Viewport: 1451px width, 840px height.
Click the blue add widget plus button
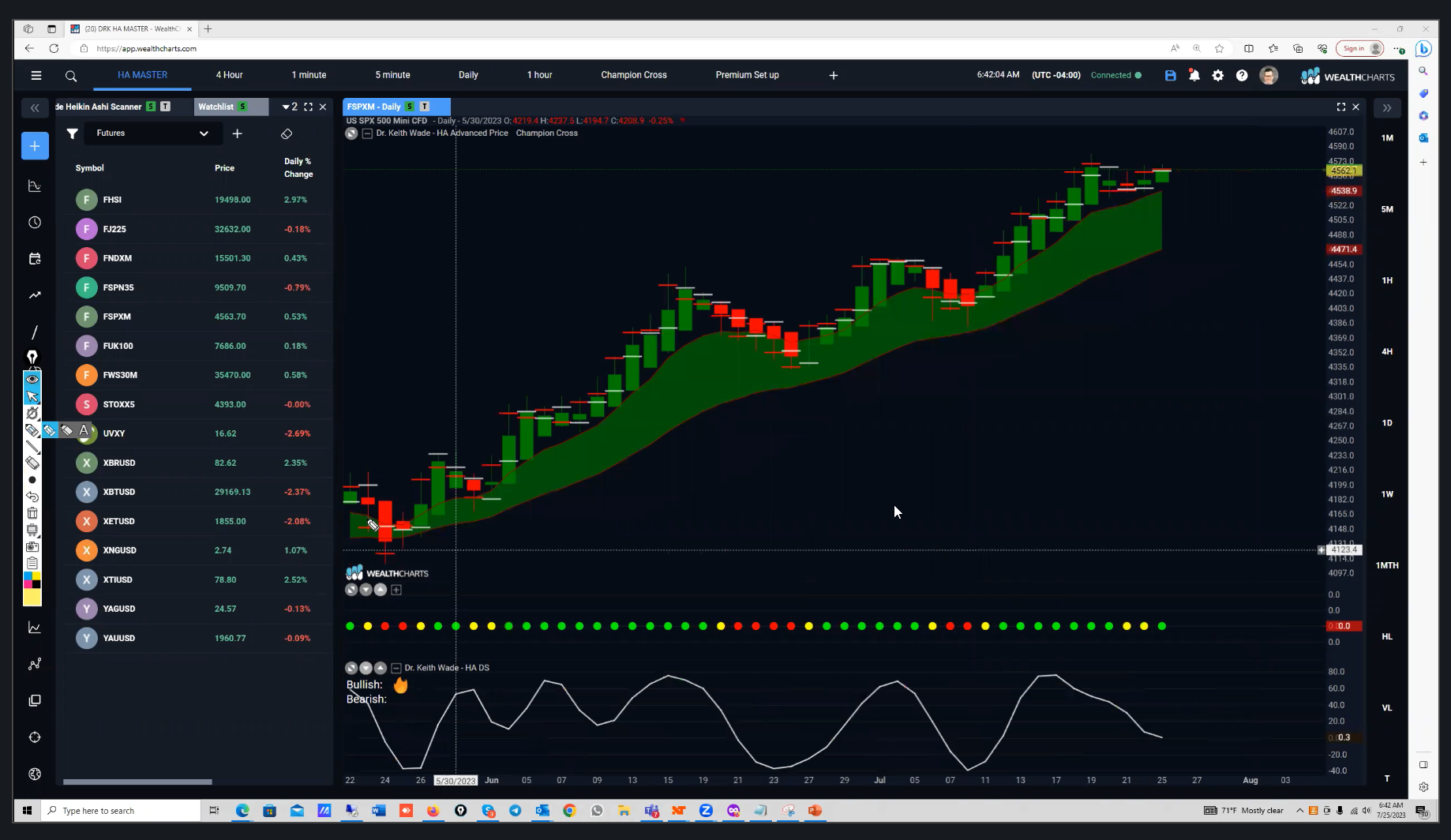click(35, 146)
